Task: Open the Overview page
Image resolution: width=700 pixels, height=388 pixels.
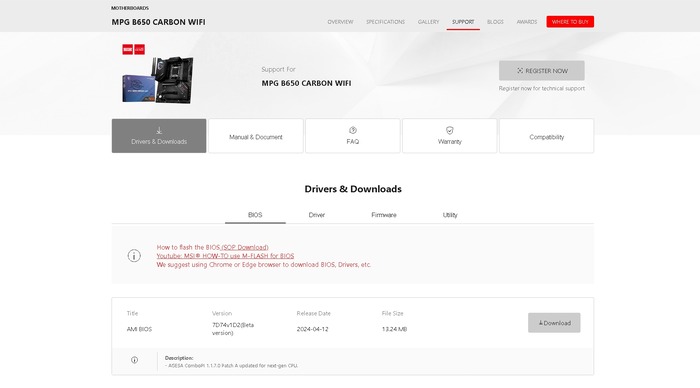Action: click(340, 22)
